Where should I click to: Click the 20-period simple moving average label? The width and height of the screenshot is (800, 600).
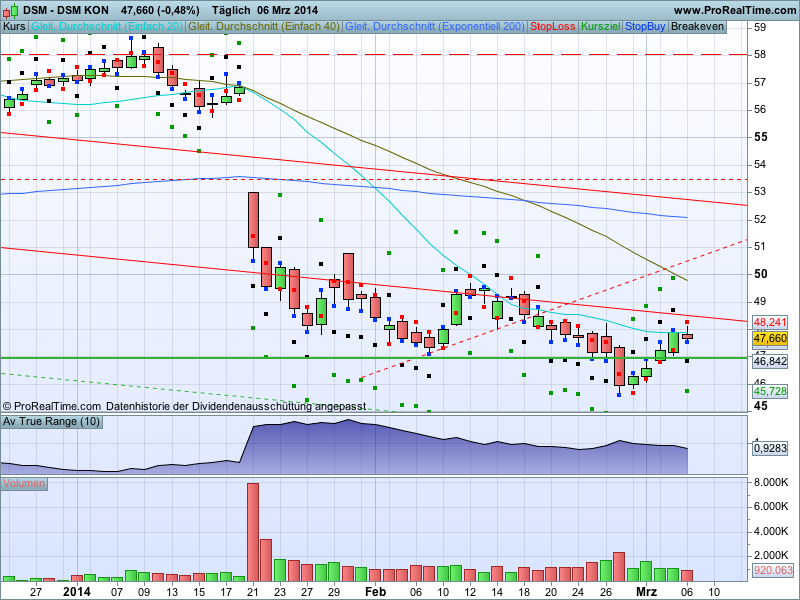pyautogui.click(x=108, y=26)
